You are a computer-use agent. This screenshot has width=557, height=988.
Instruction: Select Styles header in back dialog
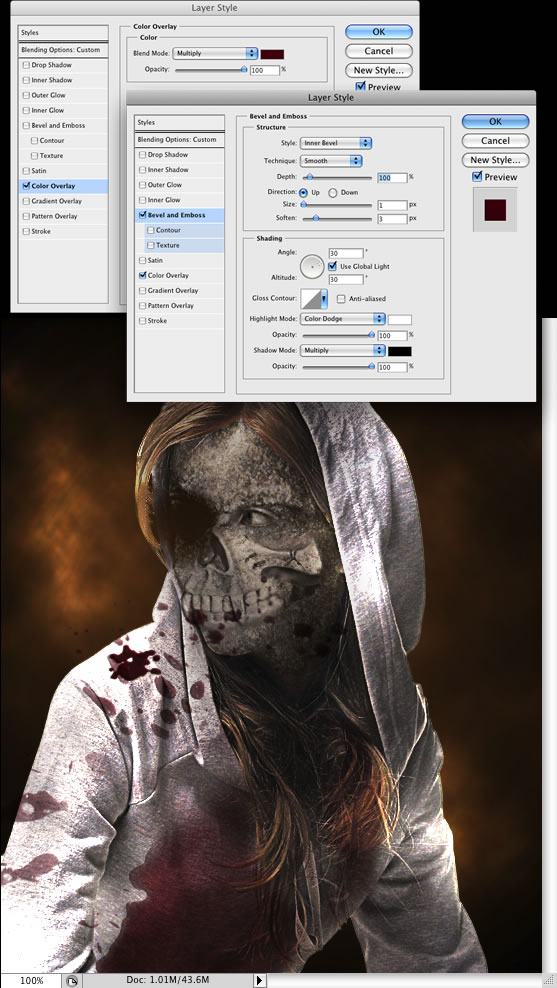pos(64,33)
